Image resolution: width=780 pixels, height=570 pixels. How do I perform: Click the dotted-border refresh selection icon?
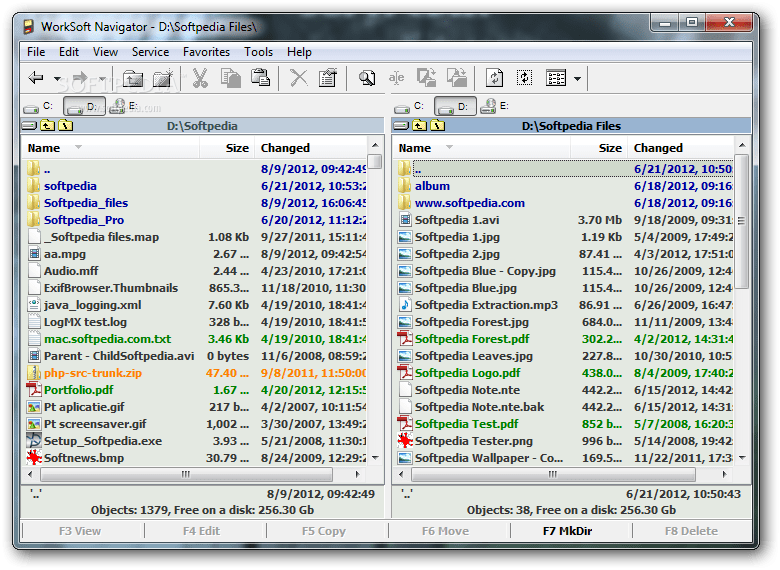pos(524,78)
